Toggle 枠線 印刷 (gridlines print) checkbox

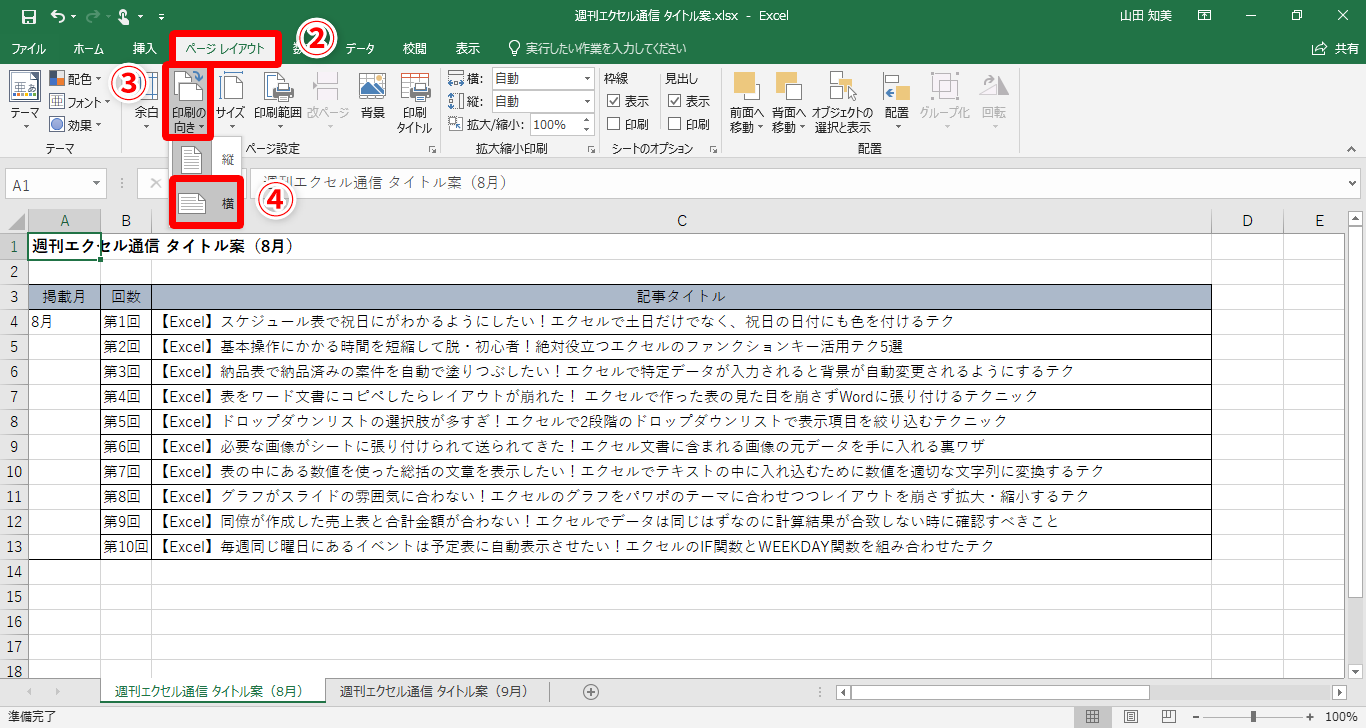(614, 124)
